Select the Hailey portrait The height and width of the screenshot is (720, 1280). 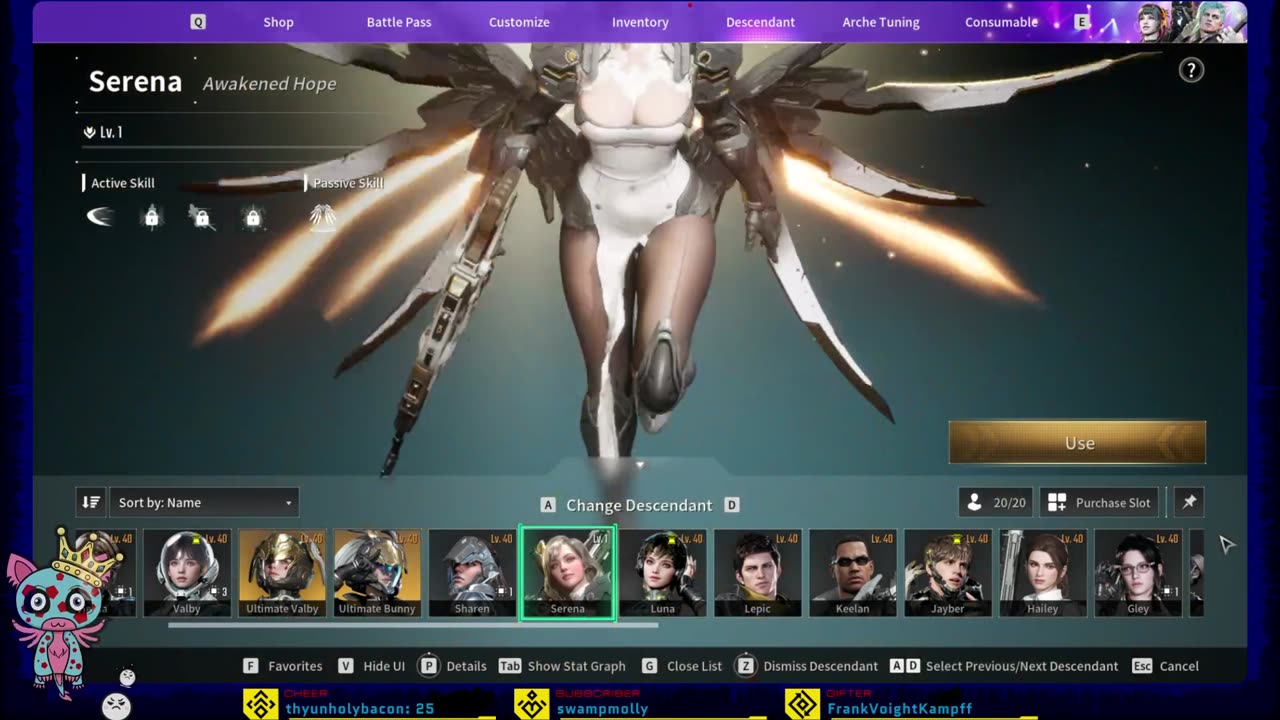1043,573
